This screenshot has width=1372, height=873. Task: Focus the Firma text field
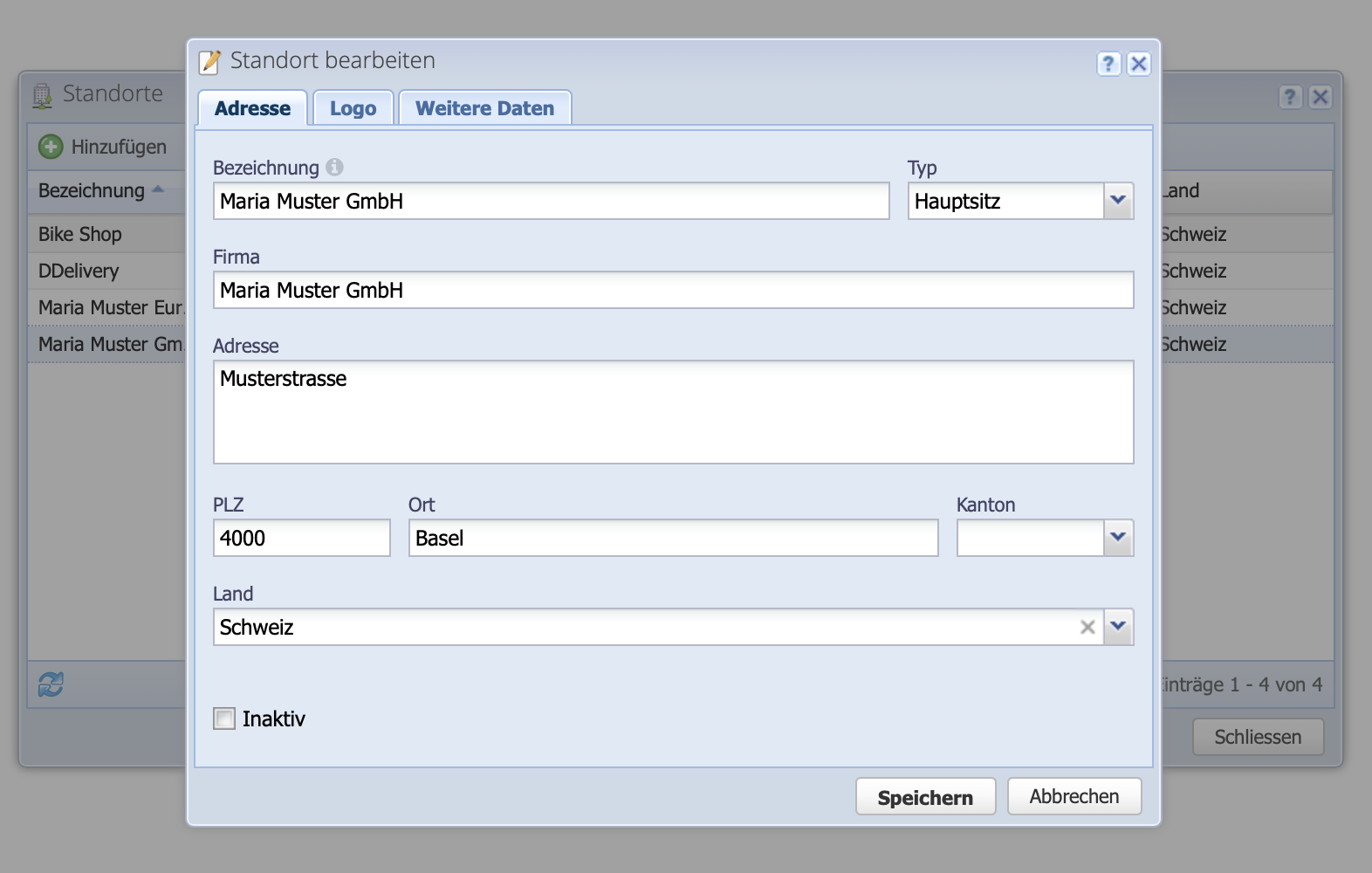pos(672,290)
